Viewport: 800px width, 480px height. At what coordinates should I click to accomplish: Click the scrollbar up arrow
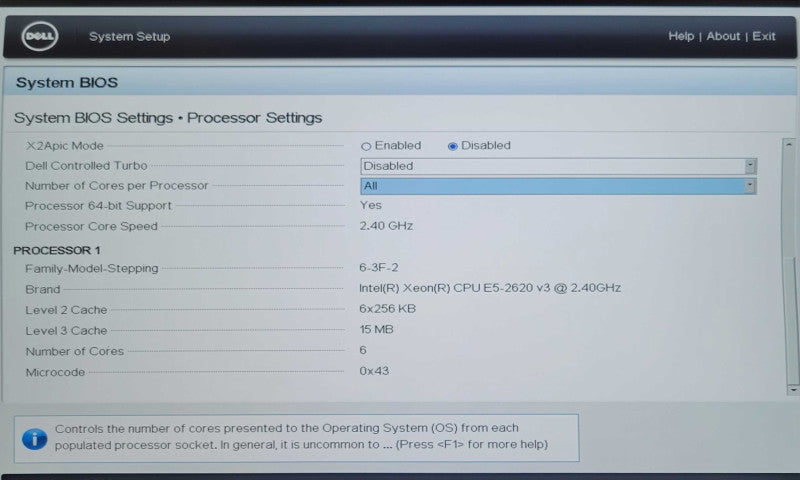click(x=789, y=145)
